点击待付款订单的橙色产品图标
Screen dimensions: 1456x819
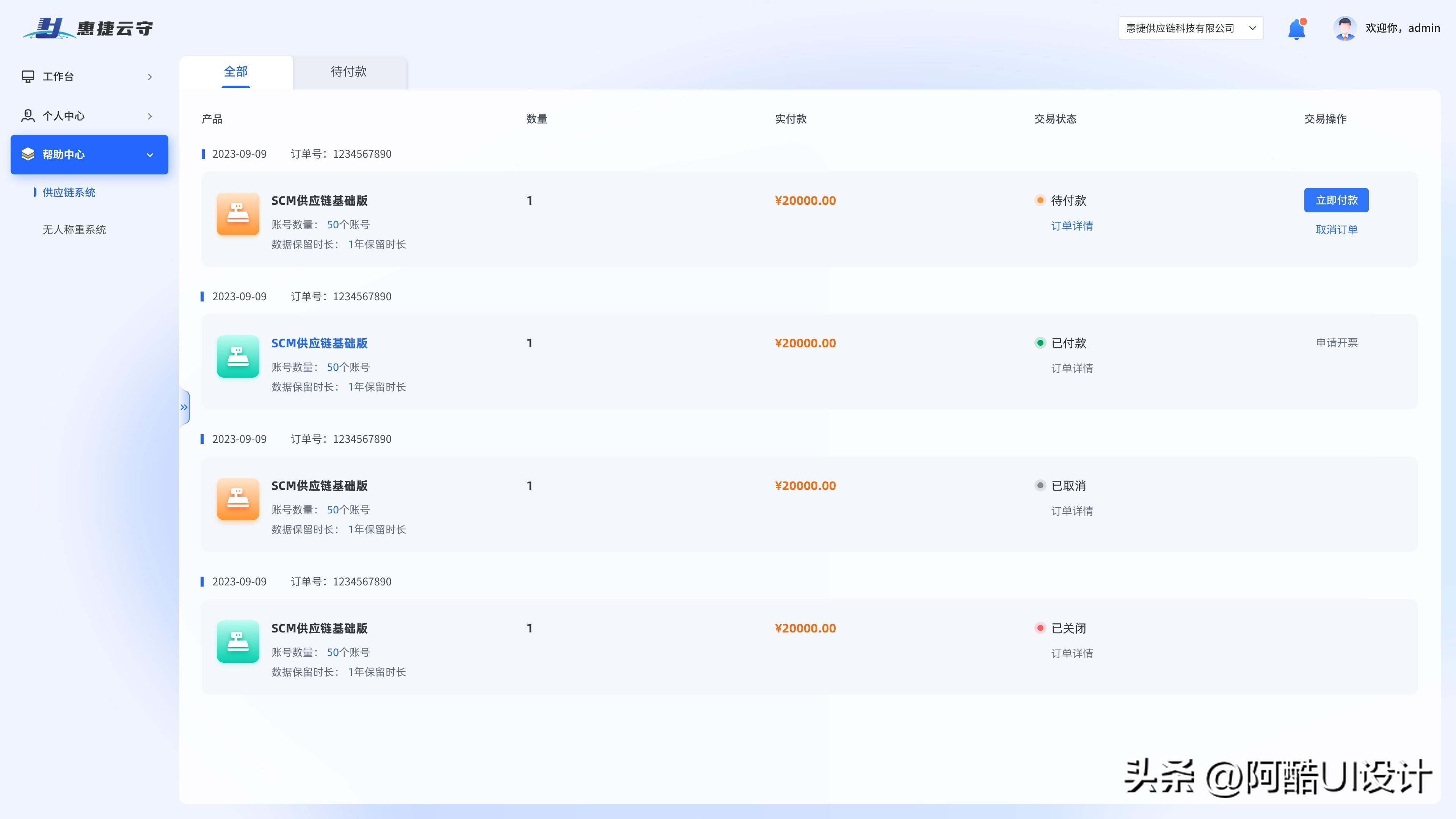(237, 215)
